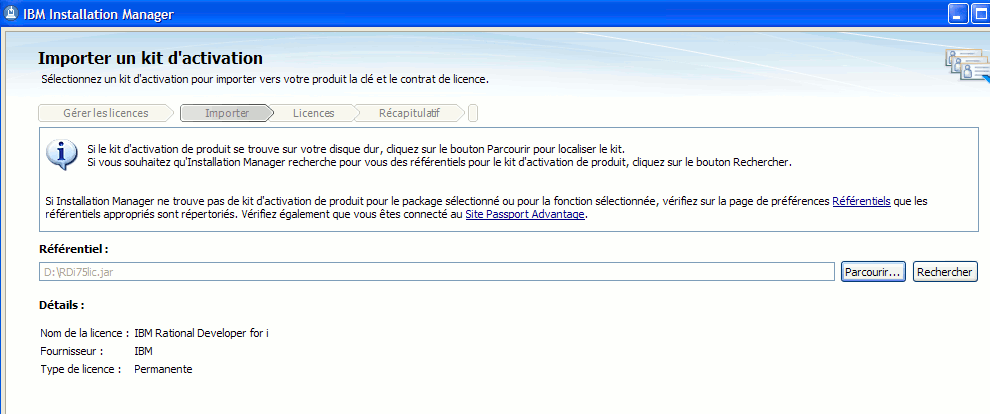Click the Référentiel path input field
The image size is (990, 414).
coord(437,272)
